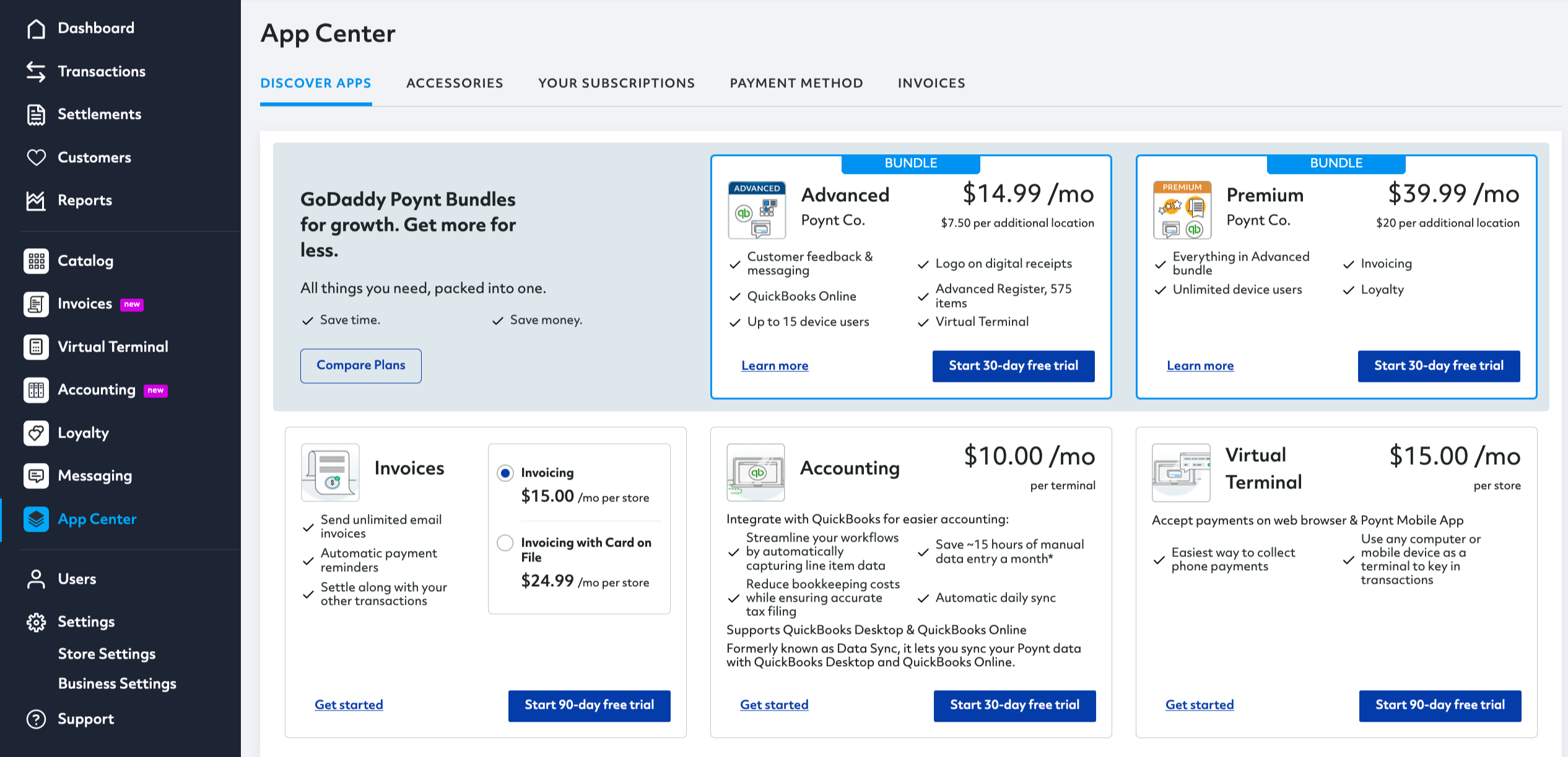Switch to the Discover Apps tab

(x=316, y=84)
